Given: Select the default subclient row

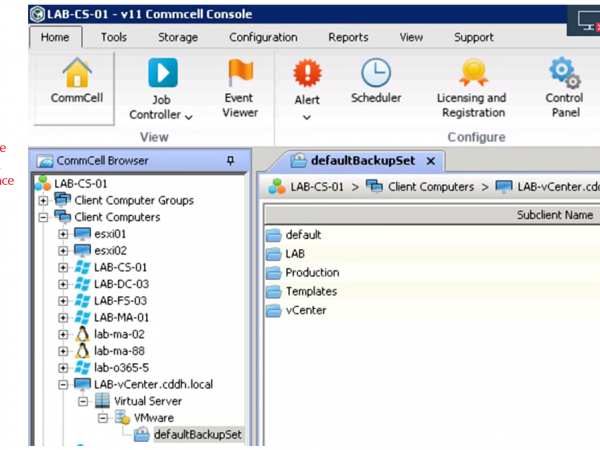Looking at the screenshot, I should [x=432, y=235].
